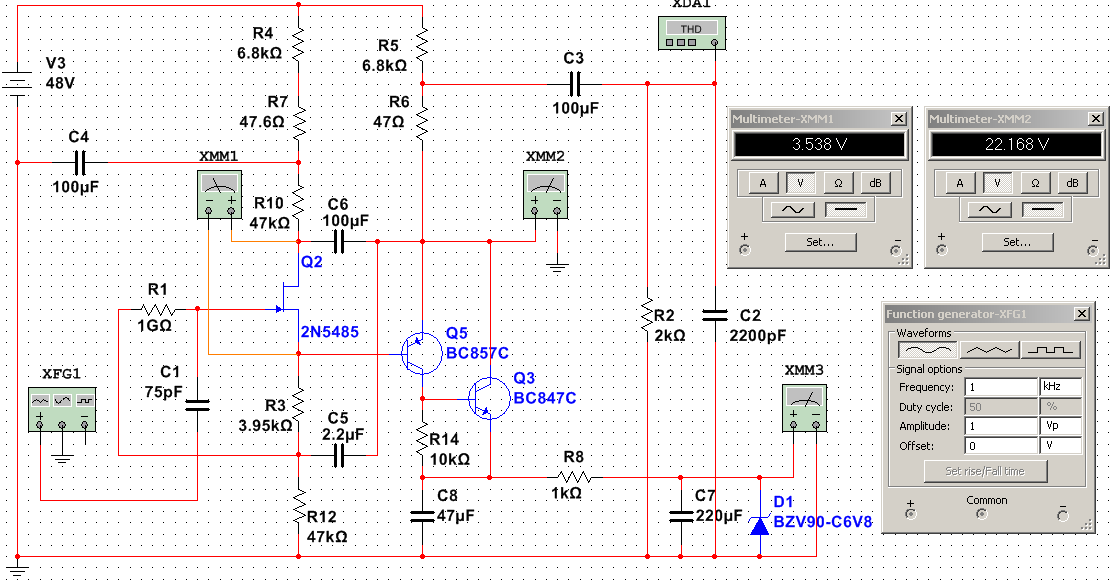Click the Amplitude value field
The image size is (1116, 581).
tap(1001, 426)
